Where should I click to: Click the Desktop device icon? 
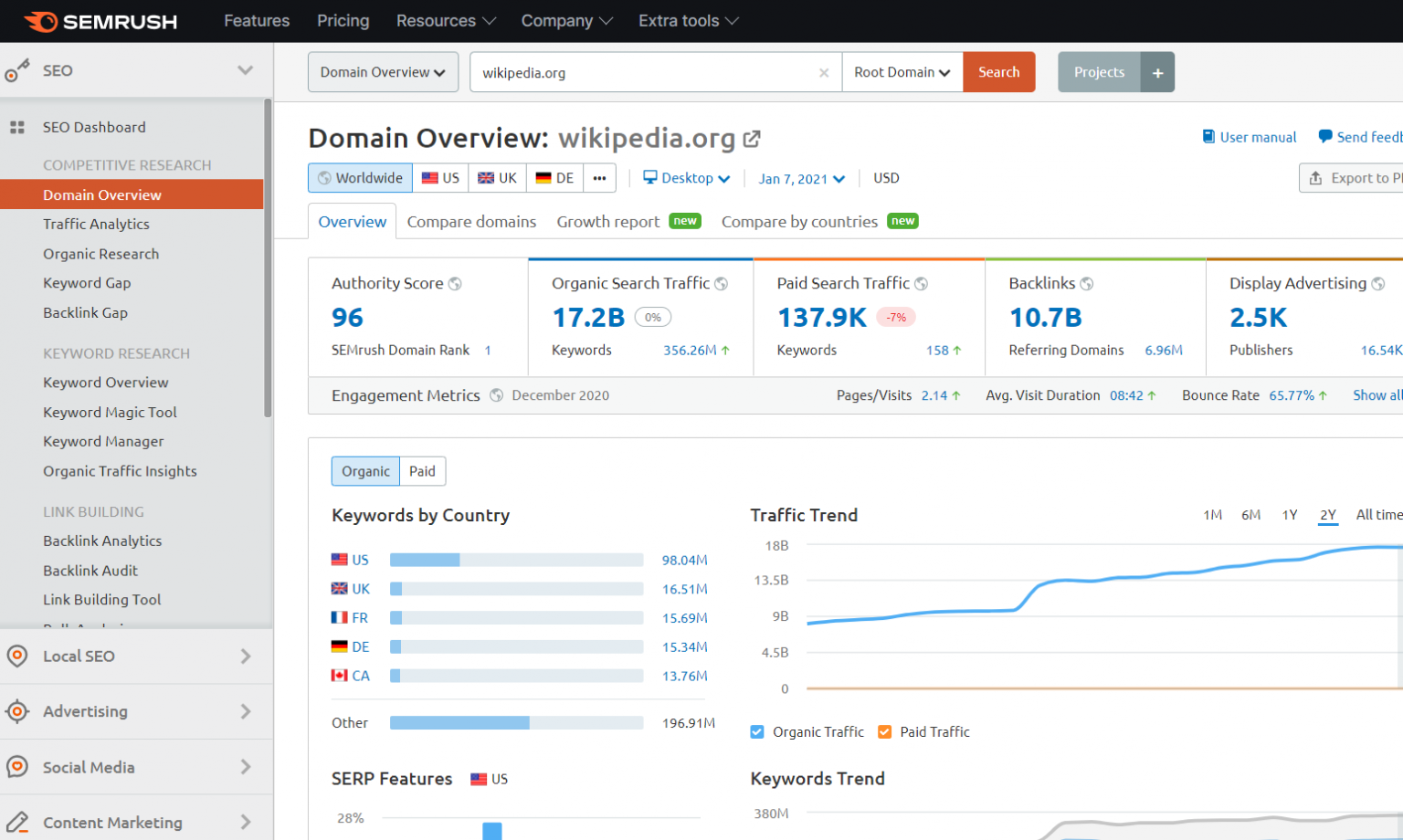[x=650, y=178]
